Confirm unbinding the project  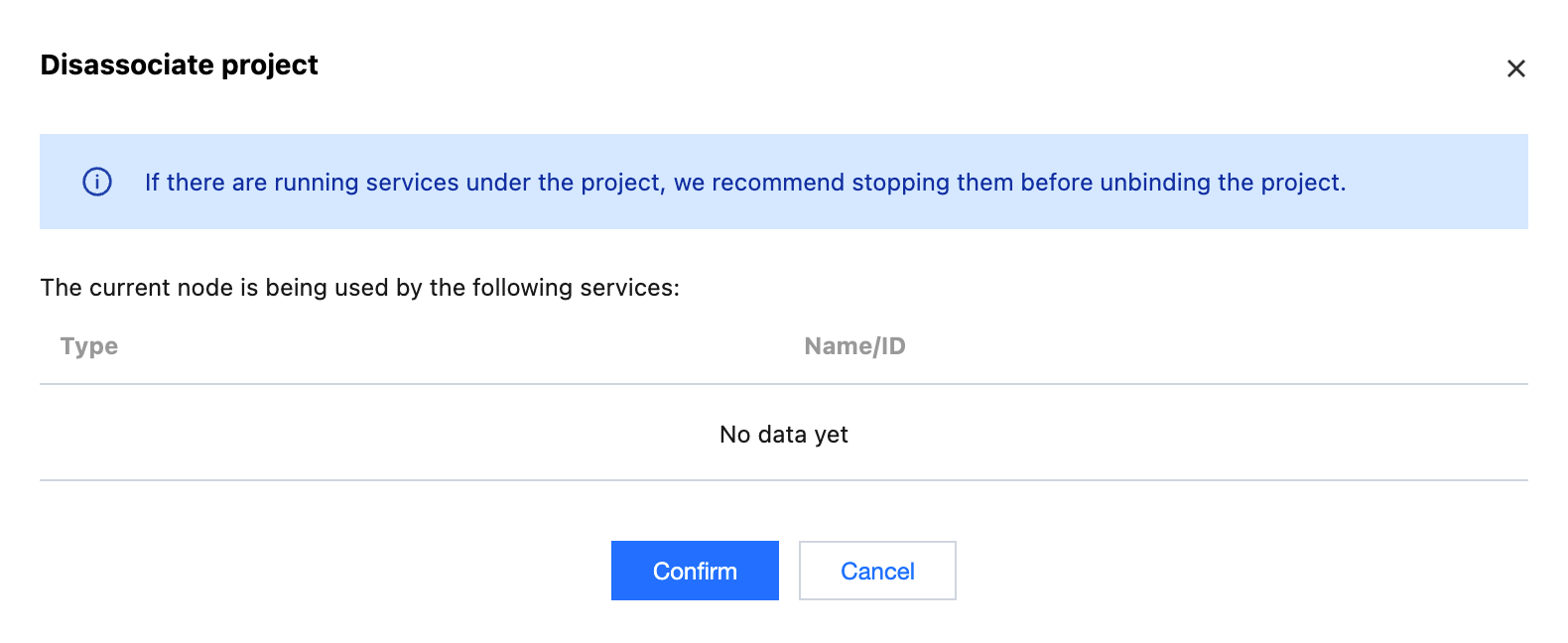point(695,571)
